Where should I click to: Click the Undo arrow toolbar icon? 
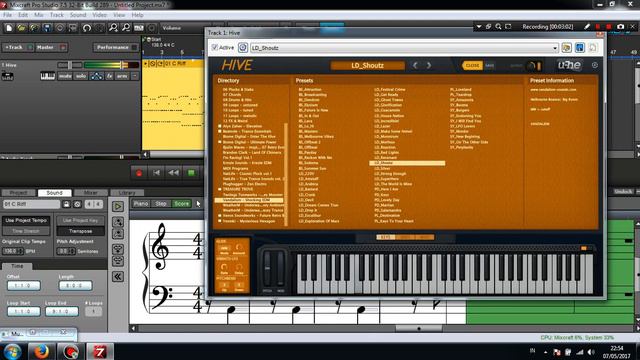point(87,28)
